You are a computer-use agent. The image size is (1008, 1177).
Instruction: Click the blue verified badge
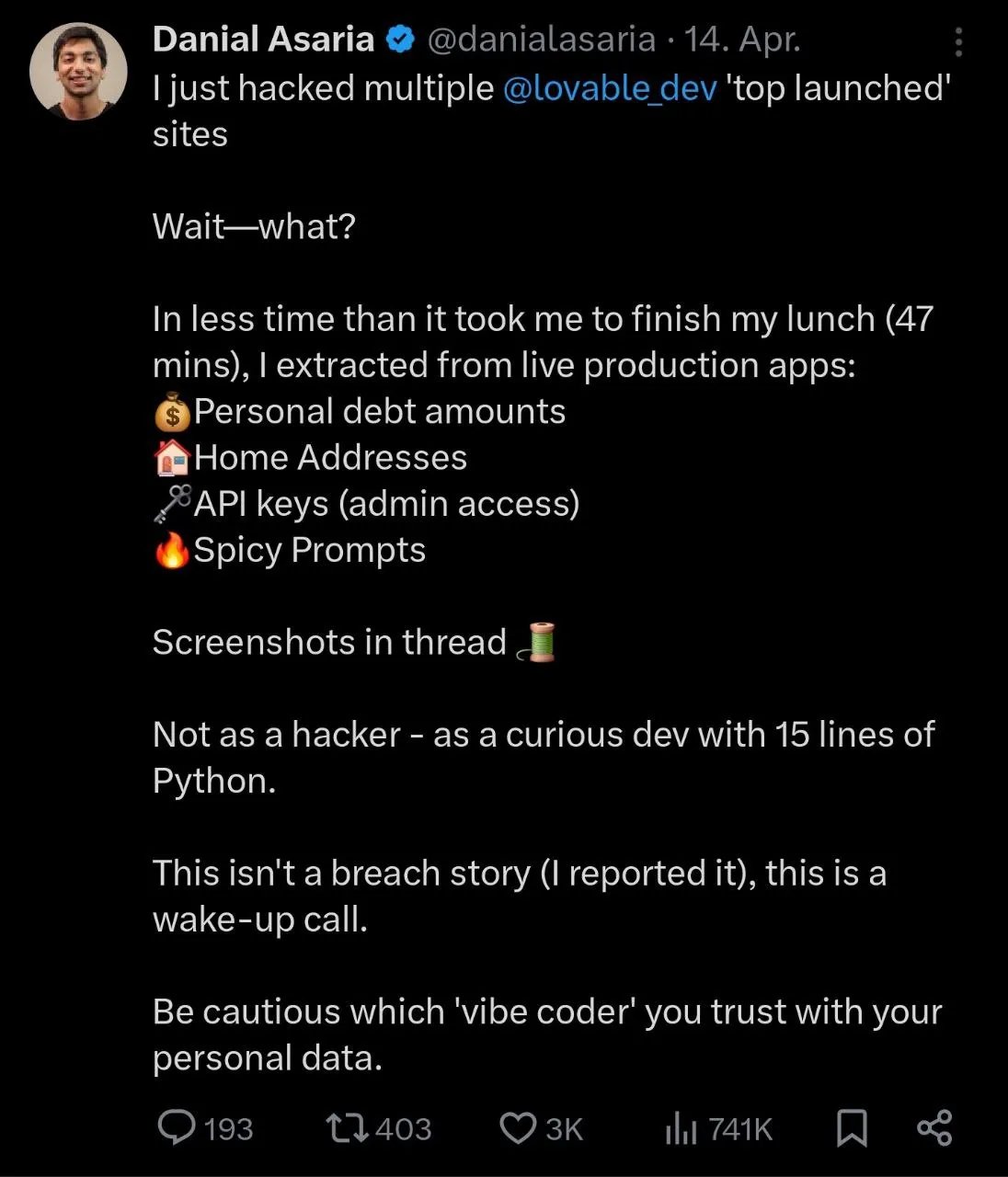click(400, 40)
